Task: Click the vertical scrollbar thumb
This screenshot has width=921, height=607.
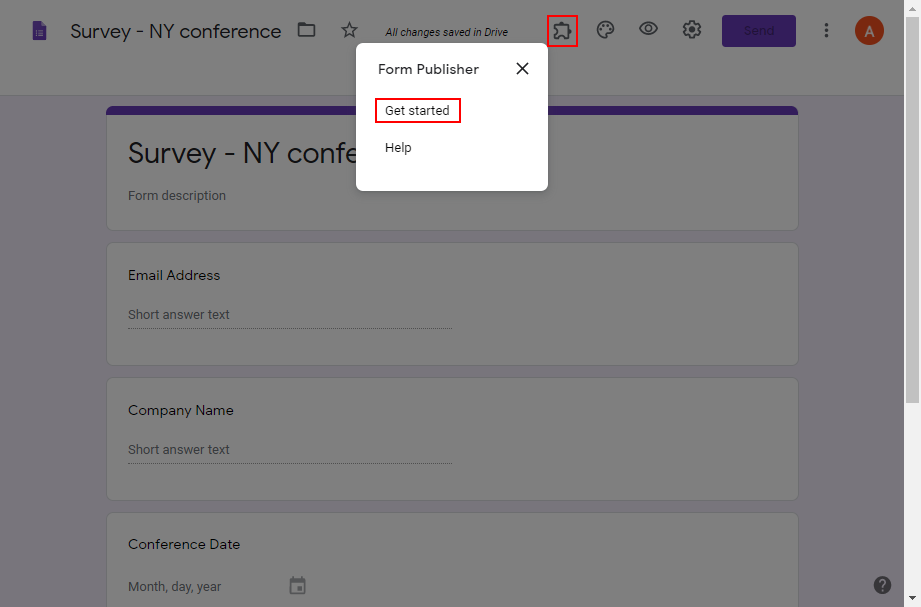Action: pyautogui.click(x=912, y=210)
